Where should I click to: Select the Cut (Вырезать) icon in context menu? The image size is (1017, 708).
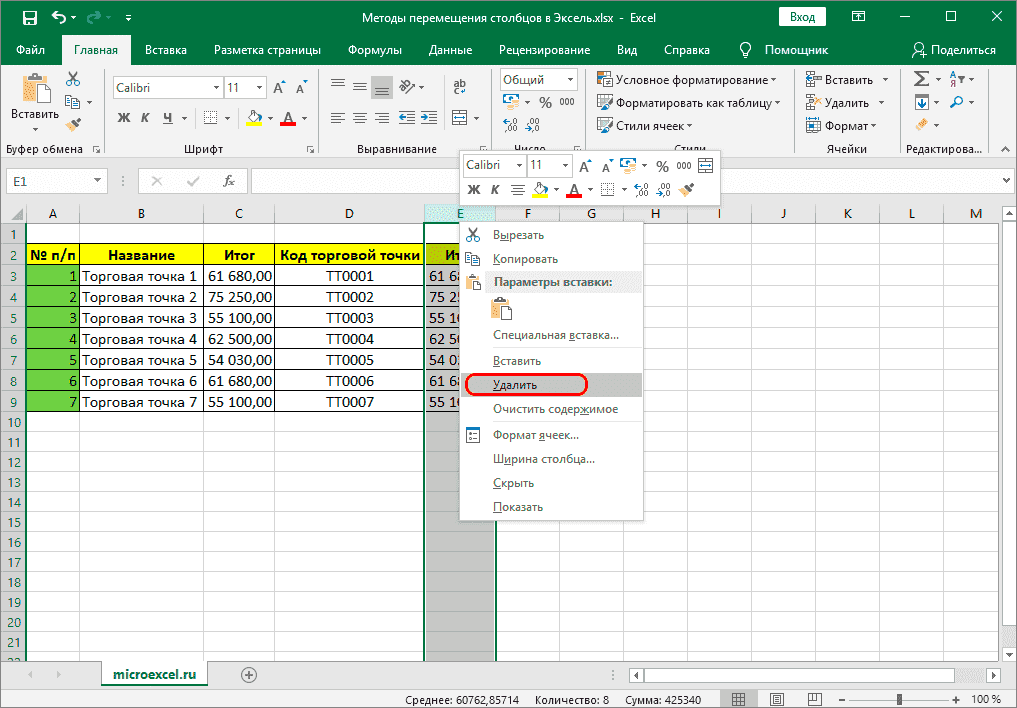(473, 234)
